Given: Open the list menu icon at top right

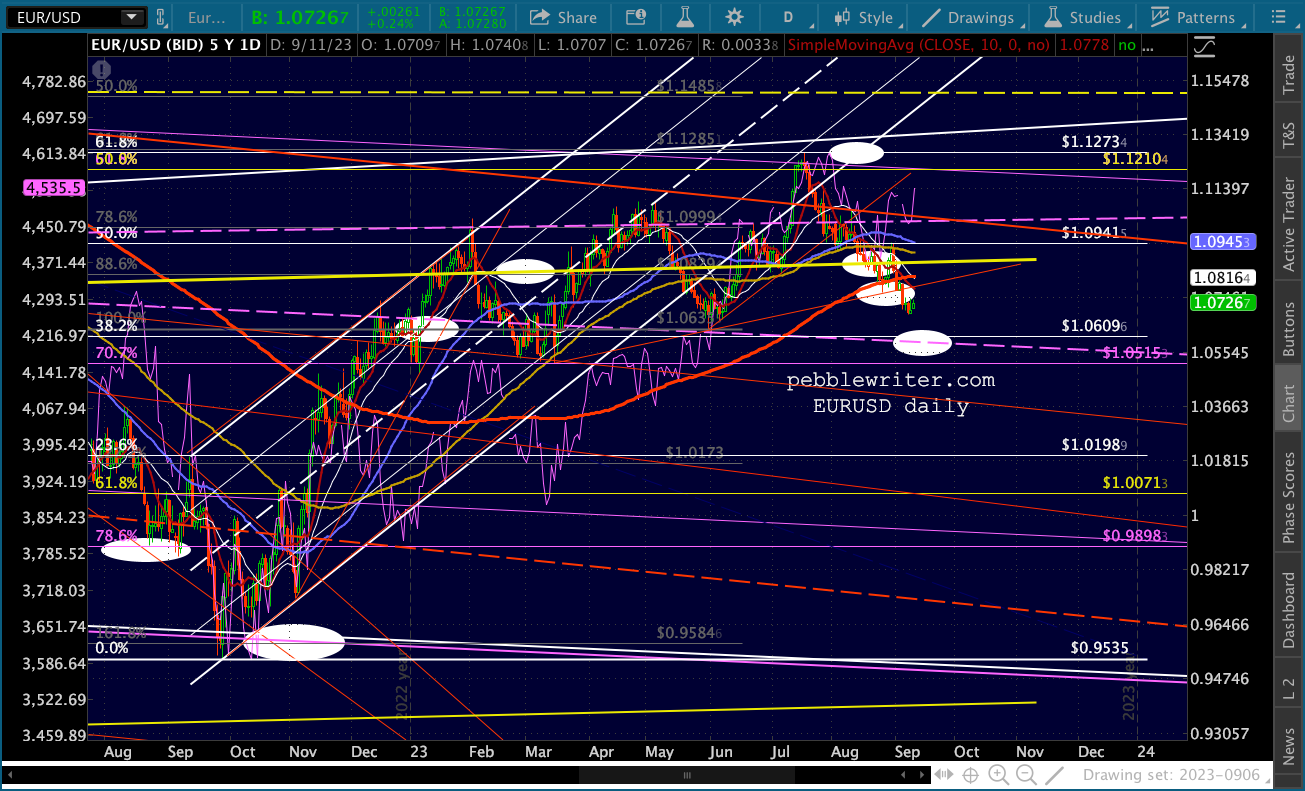Looking at the screenshot, I should [1283, 17].
